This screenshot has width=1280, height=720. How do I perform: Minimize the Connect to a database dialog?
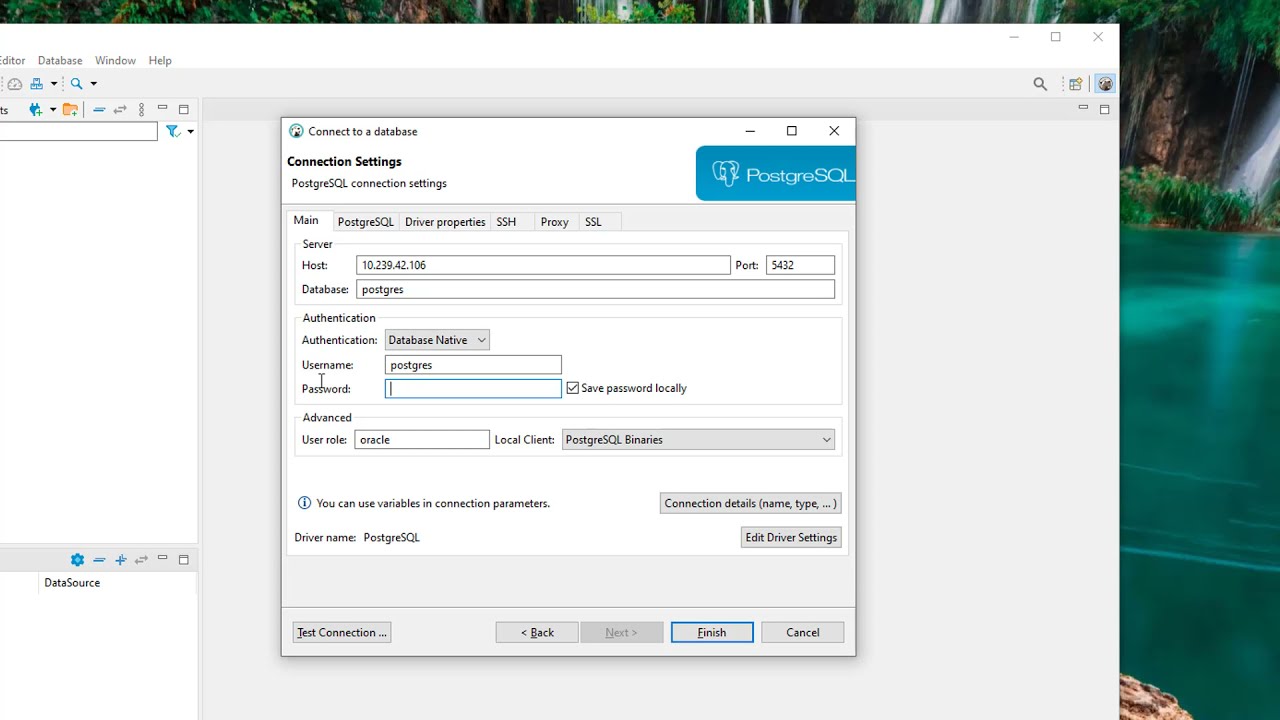[x=751, y=131]
